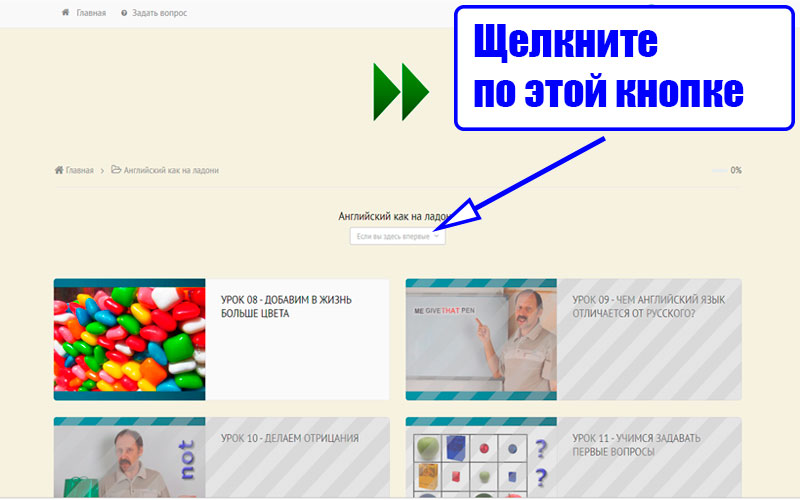Open lesson 09 whiteboard thumbnail
Image resolution: width=800 pixels, height=500 pixels.
click(481, 339)
